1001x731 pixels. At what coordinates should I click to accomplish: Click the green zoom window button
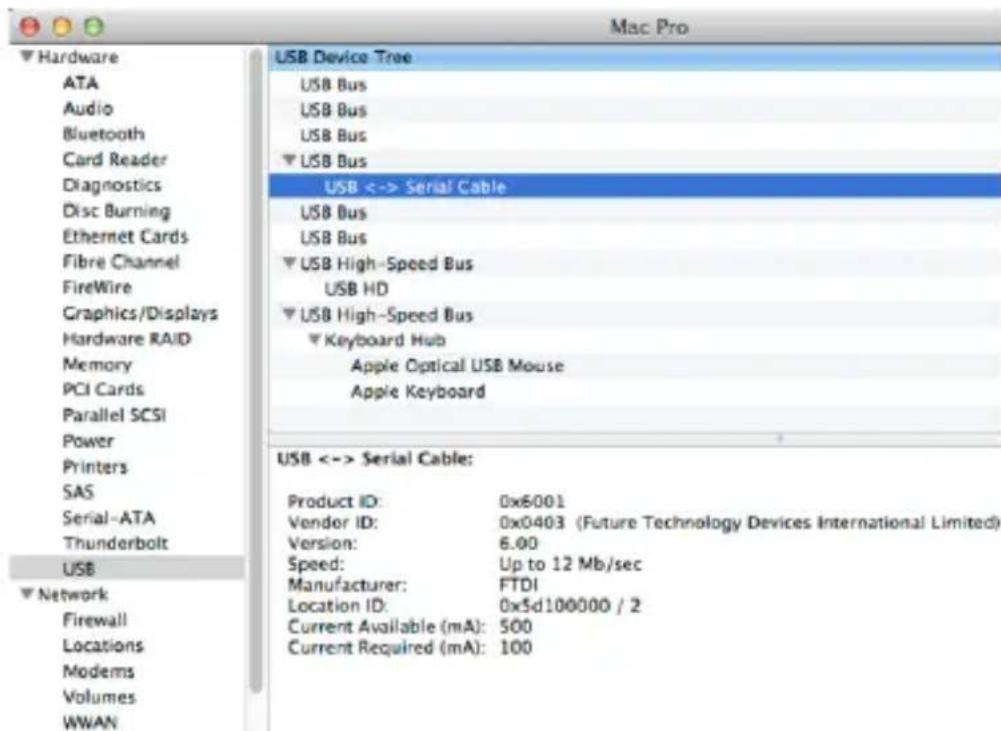pos(94,27)
